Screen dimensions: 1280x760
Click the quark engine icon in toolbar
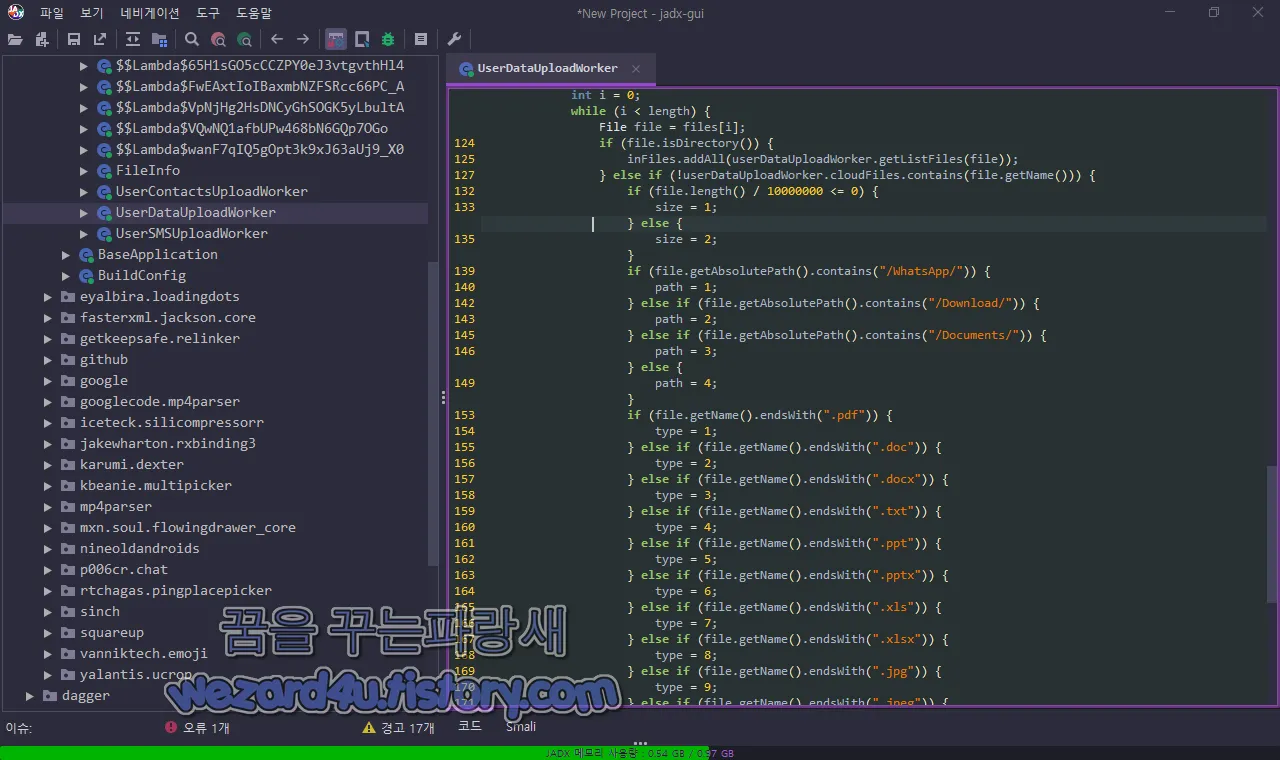pyautogui.click(x=362, y=39)
